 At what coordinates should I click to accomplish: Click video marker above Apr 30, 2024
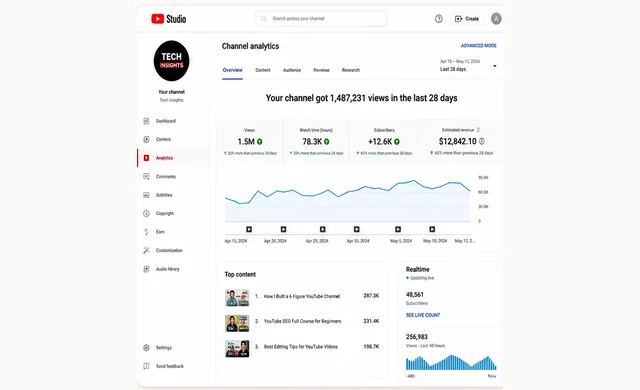pos(356,229)
